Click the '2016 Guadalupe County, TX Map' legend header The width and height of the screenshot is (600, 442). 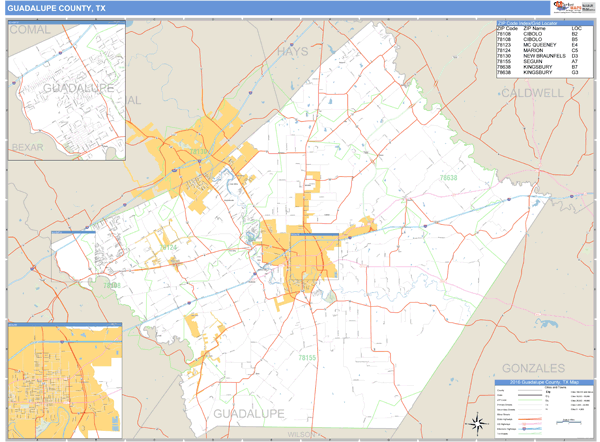pyautogui.click(x=544, y=382)
